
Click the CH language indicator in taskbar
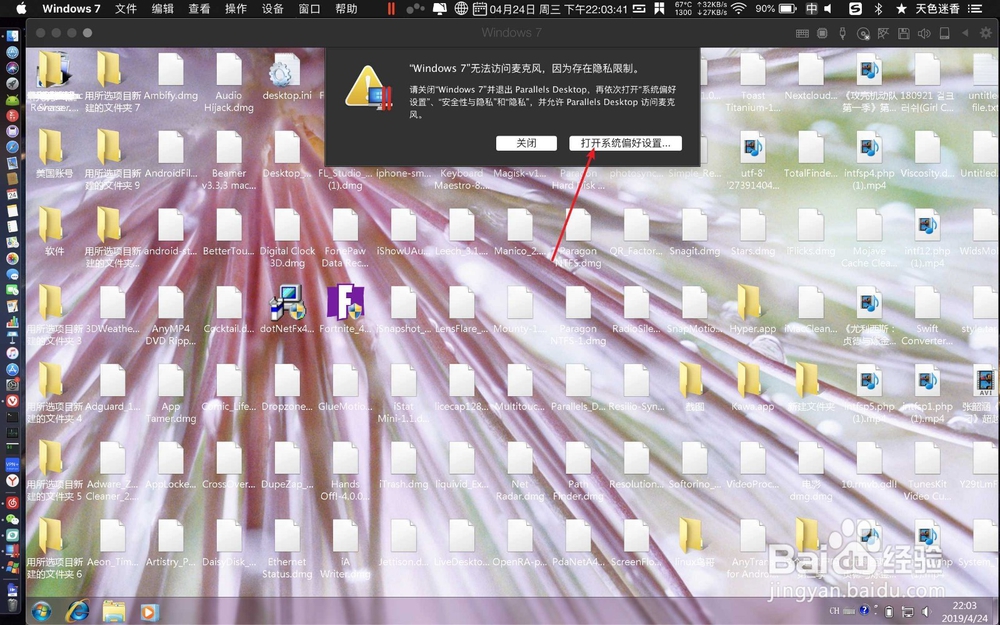pyautogui.click(x=834, y=611)
